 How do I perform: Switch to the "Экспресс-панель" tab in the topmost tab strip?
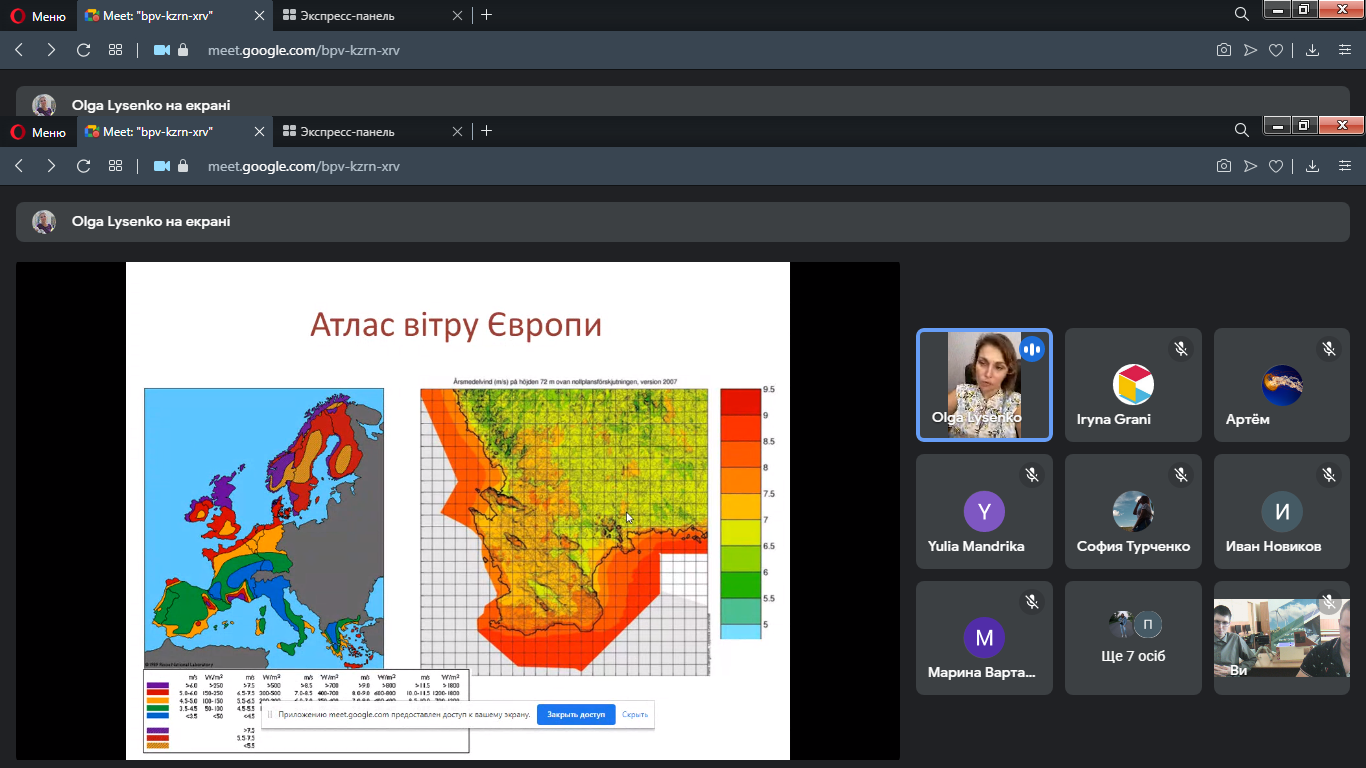click(363, 16)
